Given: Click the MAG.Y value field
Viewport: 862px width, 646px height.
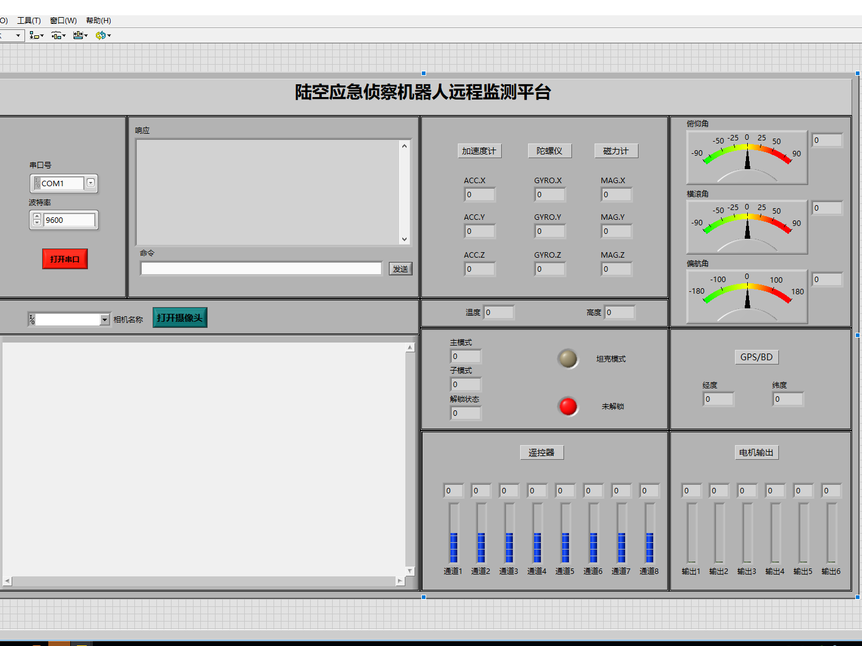Looking at the screenshot, I should (x=616, y=231).
